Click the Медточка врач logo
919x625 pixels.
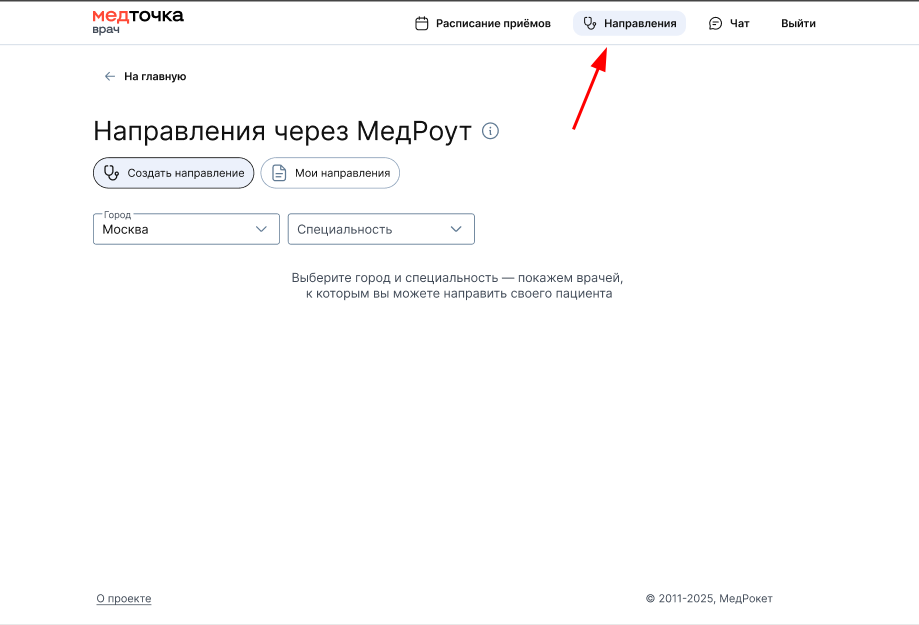(x=138, y=21)
